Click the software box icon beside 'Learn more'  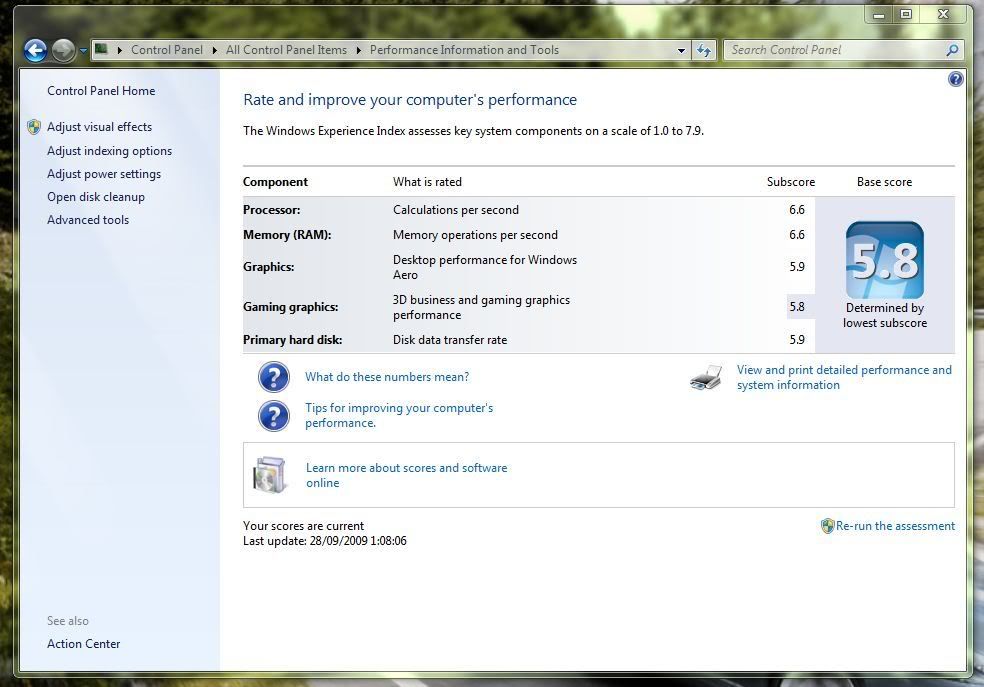pyautogui.click(x=271, y=475)
